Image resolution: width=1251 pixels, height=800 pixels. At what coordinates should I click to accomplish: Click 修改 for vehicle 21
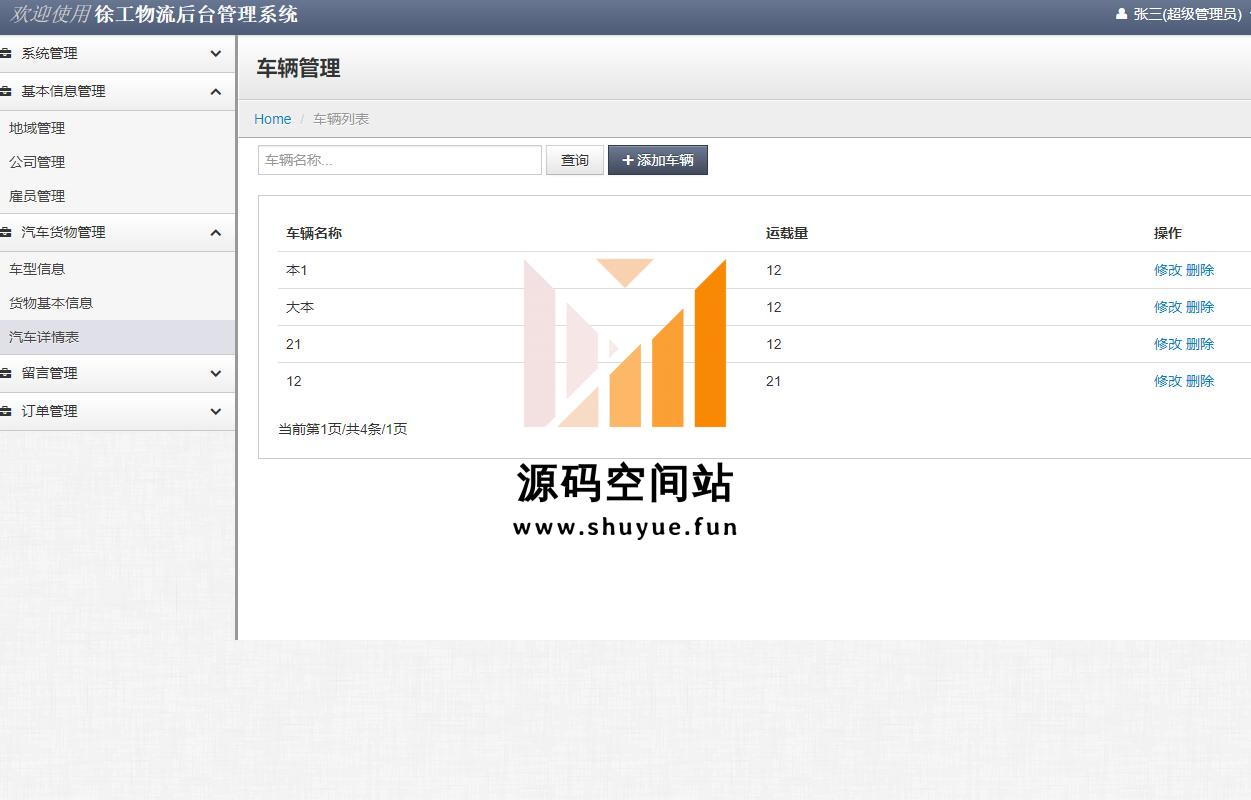1168,344
